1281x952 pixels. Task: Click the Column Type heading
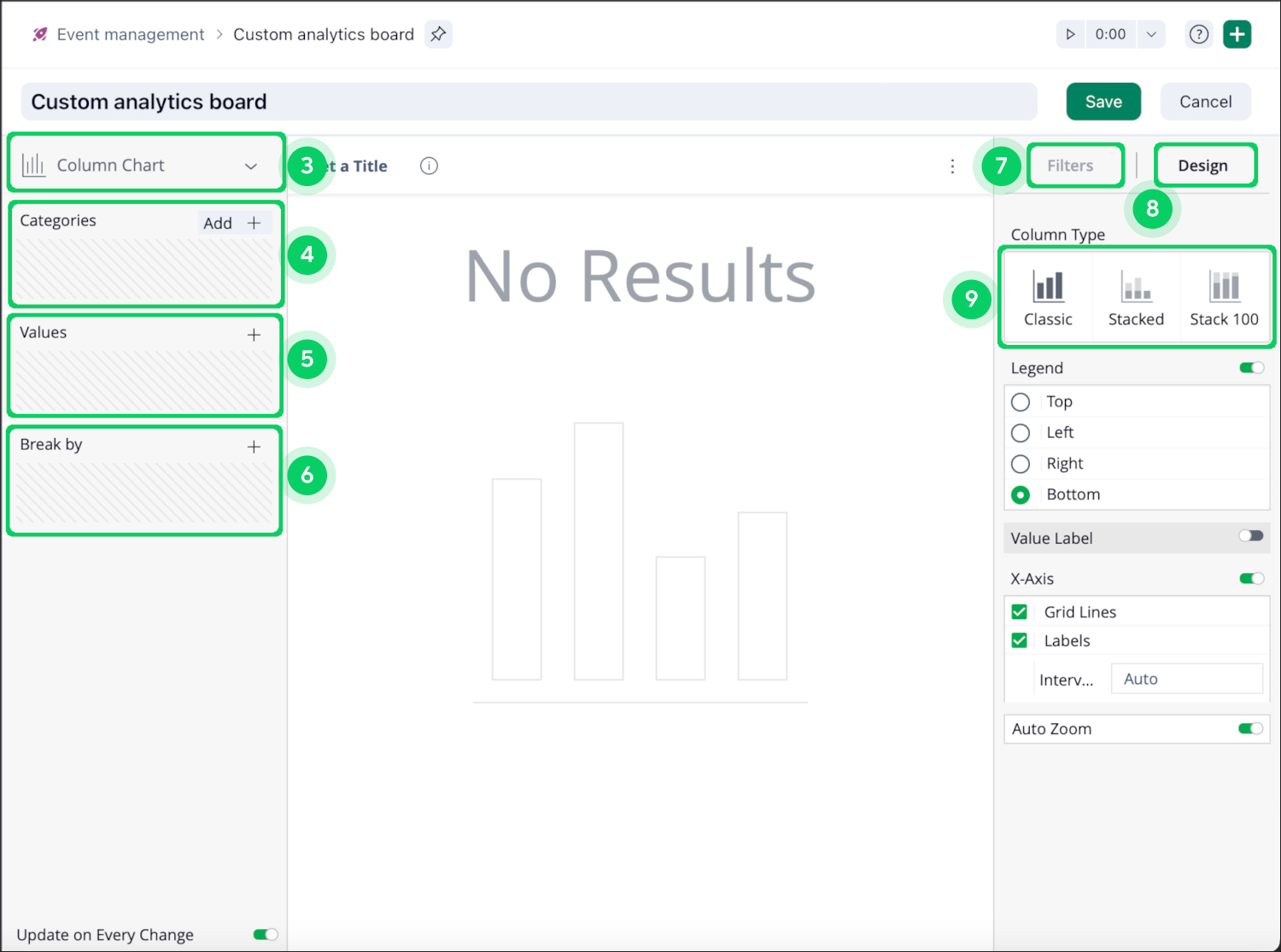(x=1058, y=234)
